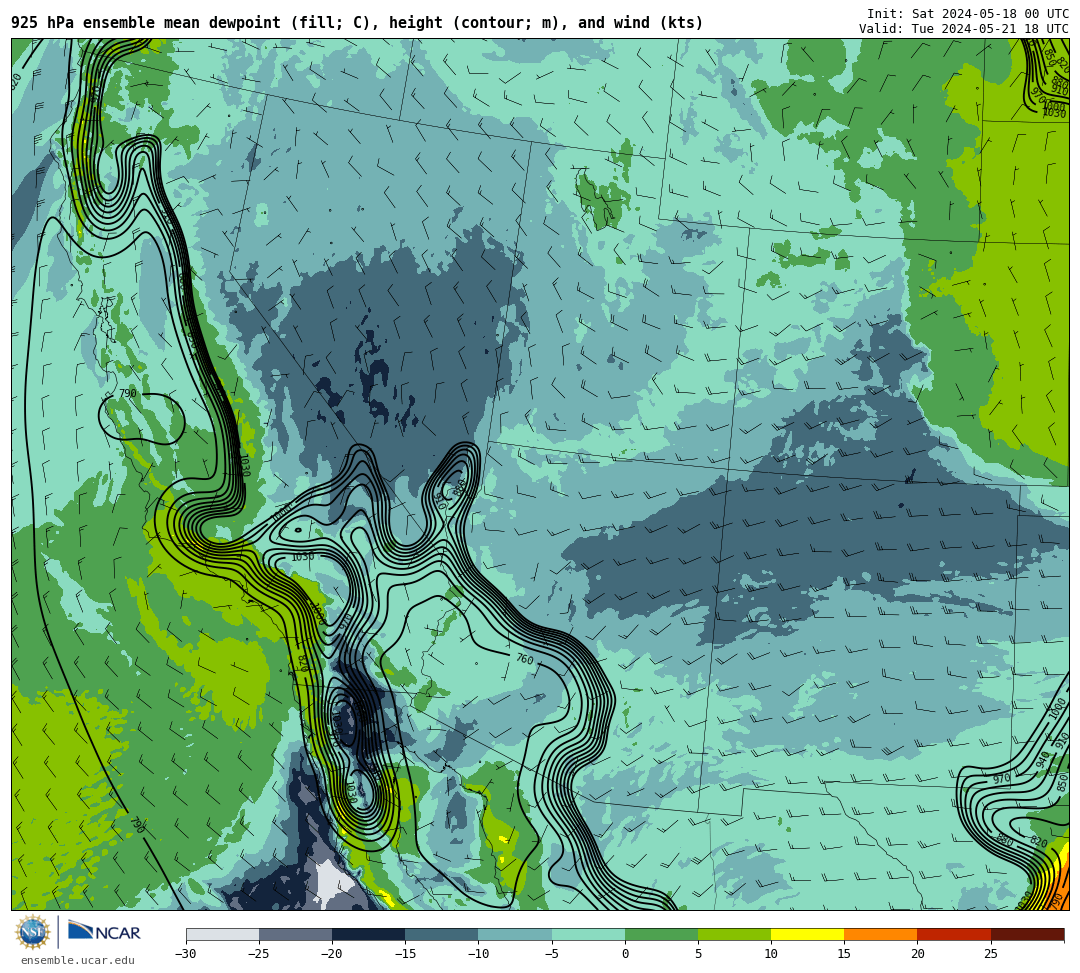
Task: Click the -20 to -15 dark navy swatch
Action: coord(368,934)
